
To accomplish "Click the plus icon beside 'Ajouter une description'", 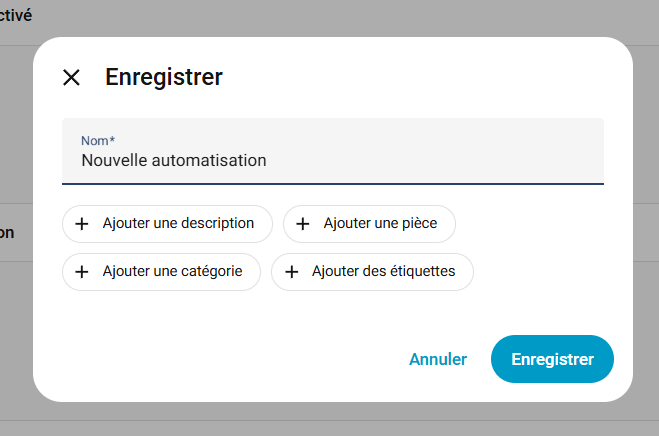I will 82,224.
